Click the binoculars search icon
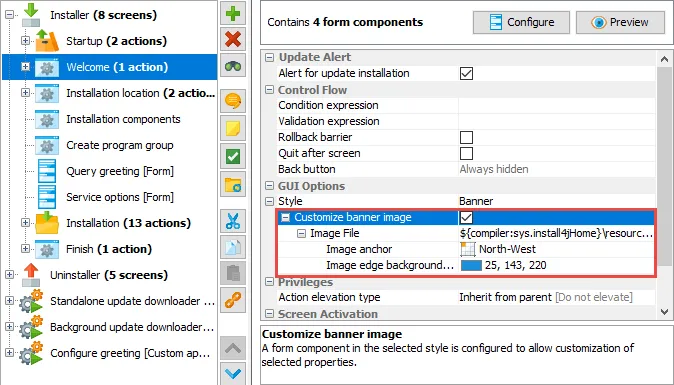The width and height of the screenshot is (674, 385). (233, 66)
